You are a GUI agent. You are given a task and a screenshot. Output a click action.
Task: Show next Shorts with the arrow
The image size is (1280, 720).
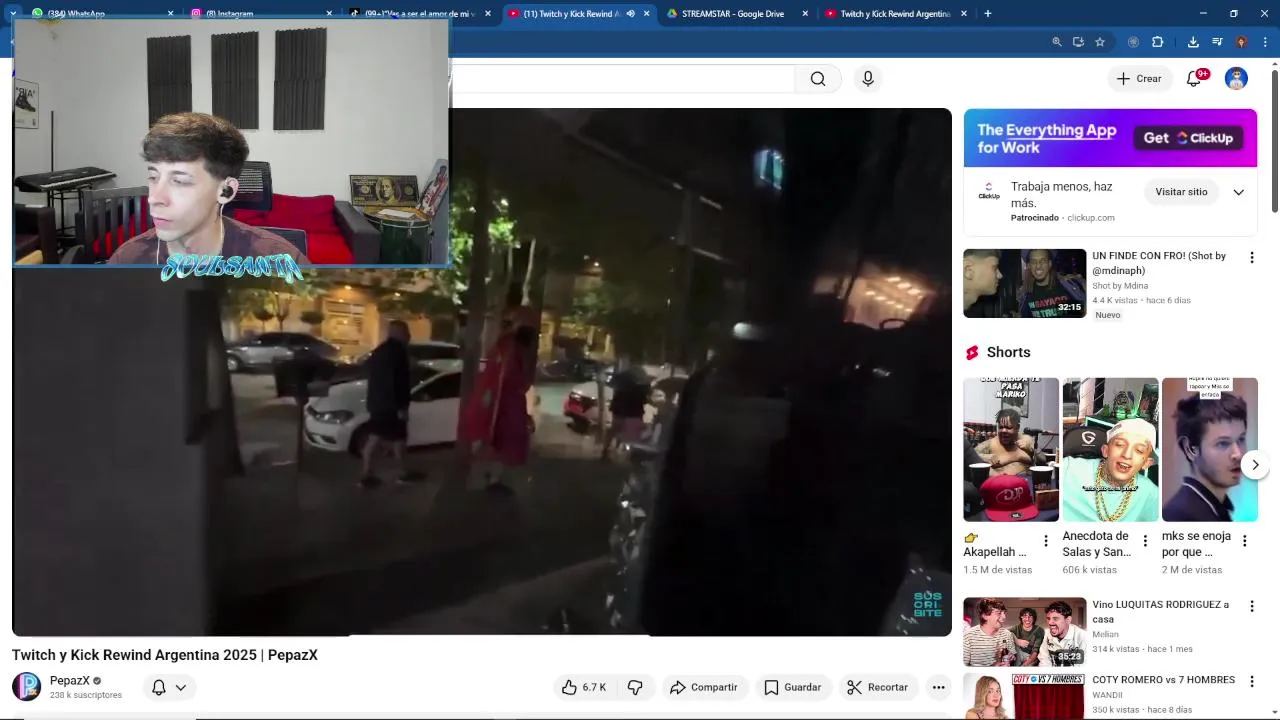coord(1255,465)
